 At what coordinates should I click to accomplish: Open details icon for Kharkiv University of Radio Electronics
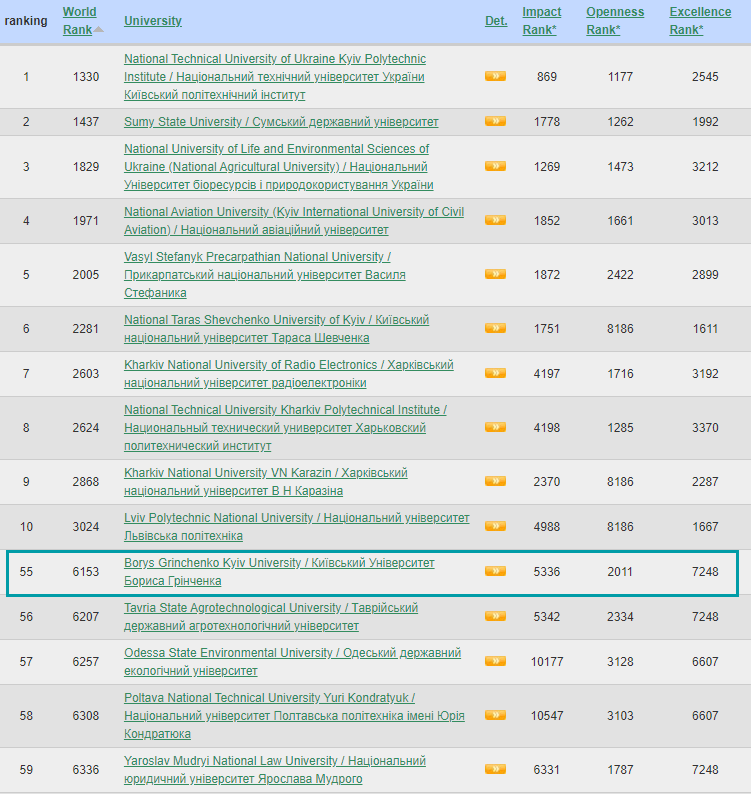point(494,373)
